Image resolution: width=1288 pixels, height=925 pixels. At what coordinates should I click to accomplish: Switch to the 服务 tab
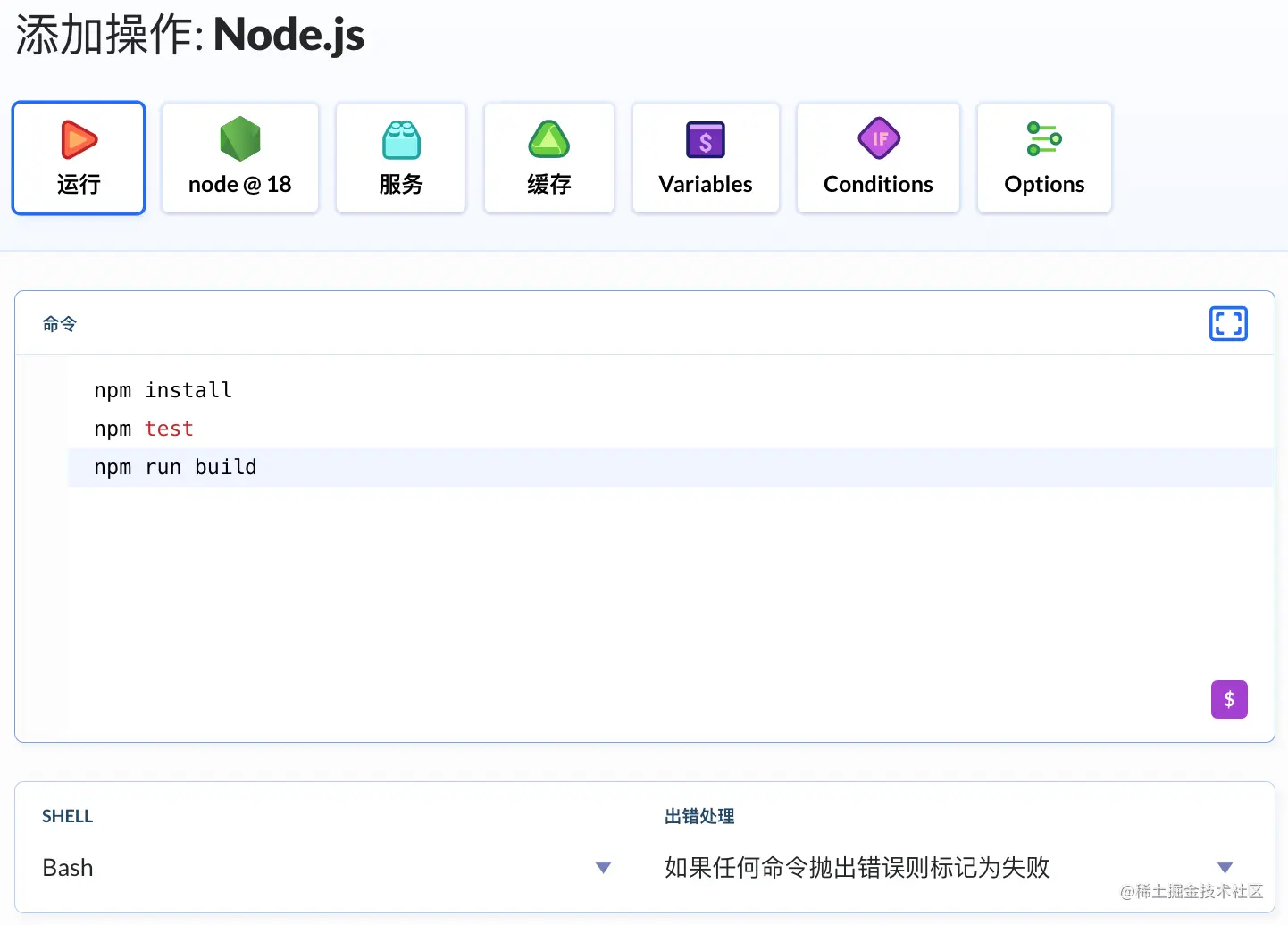click(401, 158)
